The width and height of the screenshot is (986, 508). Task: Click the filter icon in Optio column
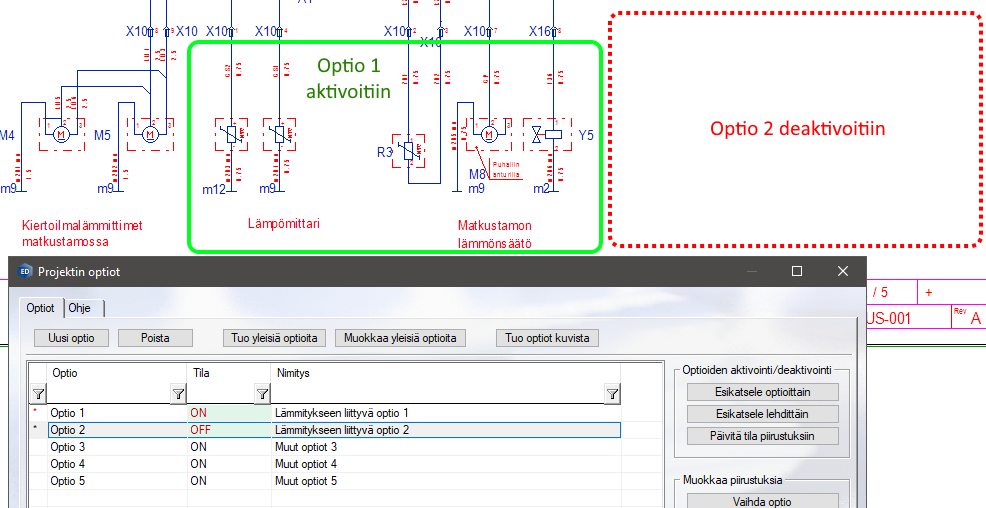point(178,394)
